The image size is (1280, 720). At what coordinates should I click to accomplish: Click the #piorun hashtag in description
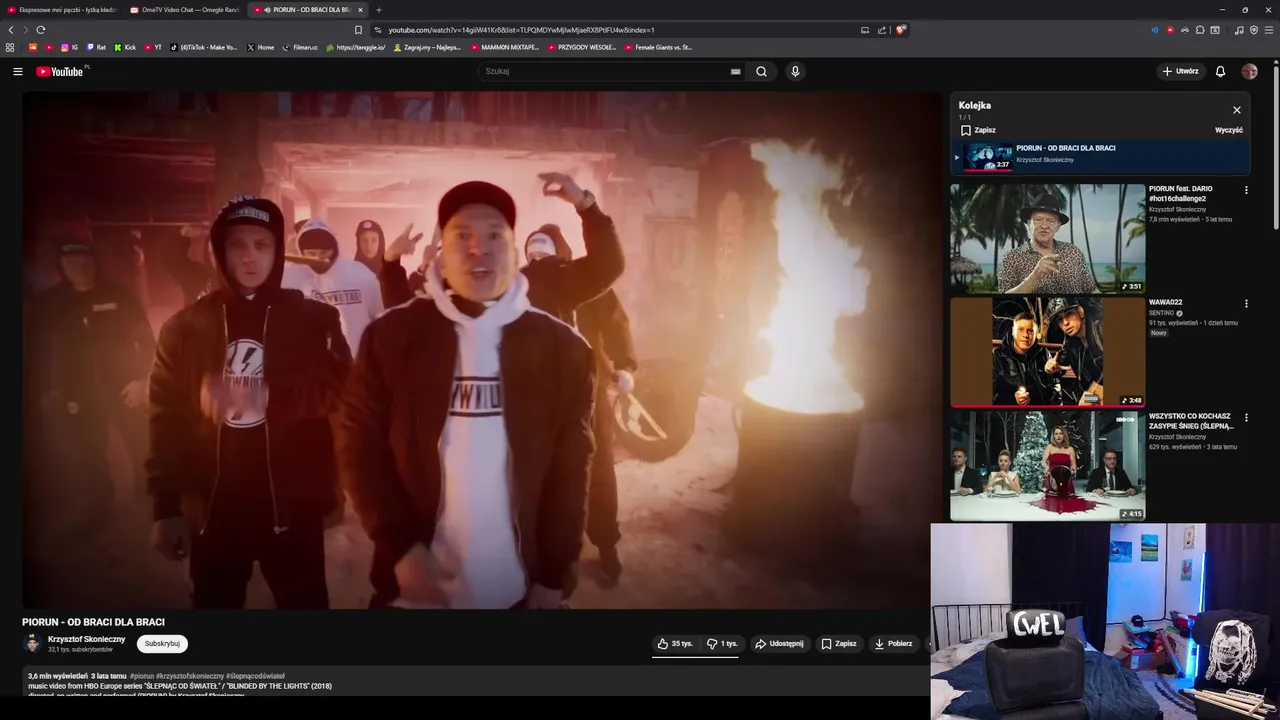click(142, 676)
